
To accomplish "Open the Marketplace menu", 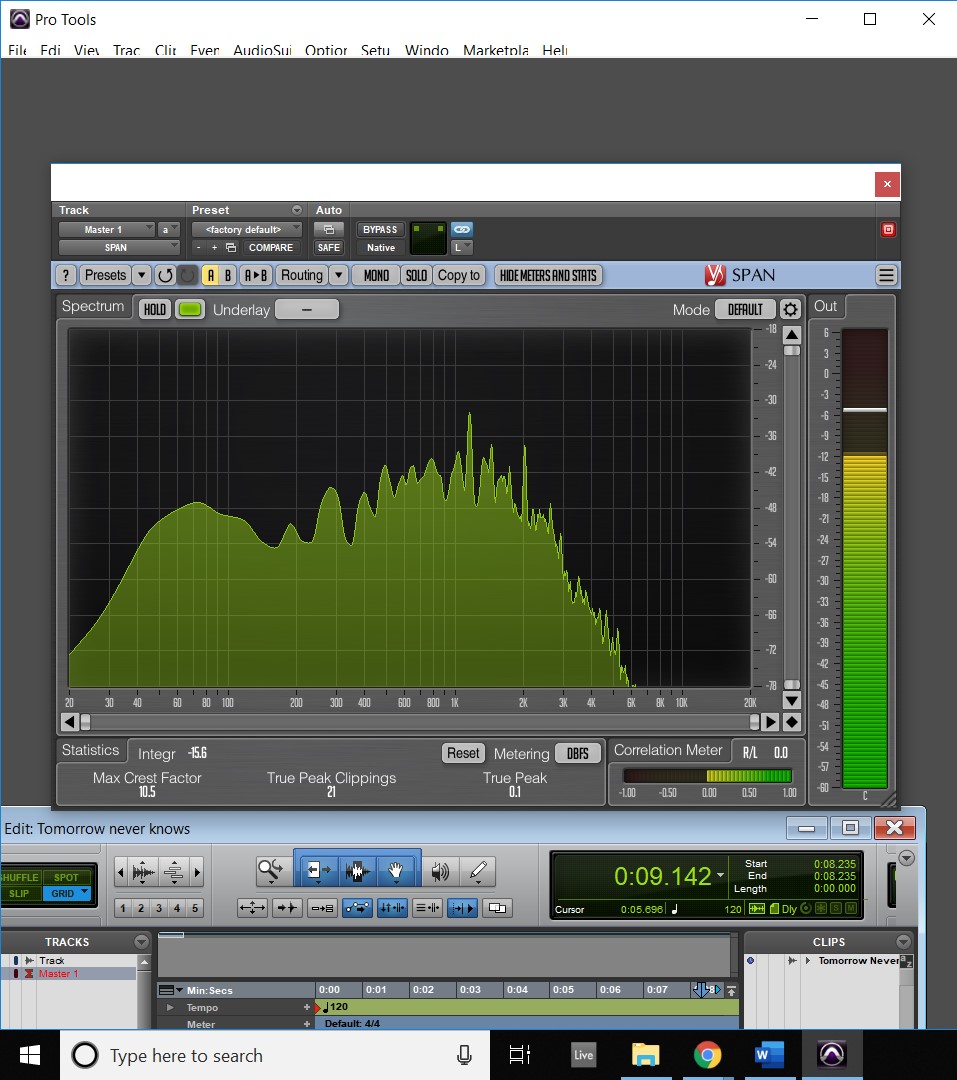I will click(x=495, y=50).
